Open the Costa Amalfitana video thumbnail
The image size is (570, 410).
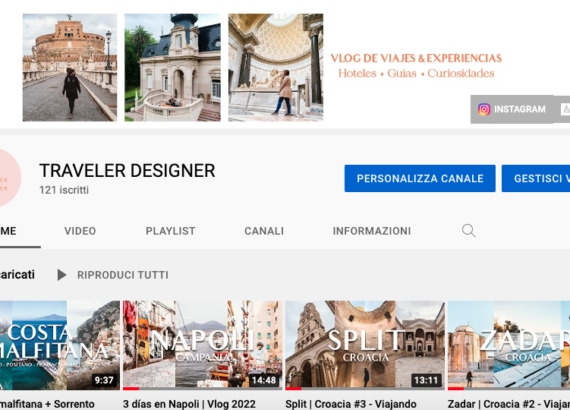(x=60, y=345)
